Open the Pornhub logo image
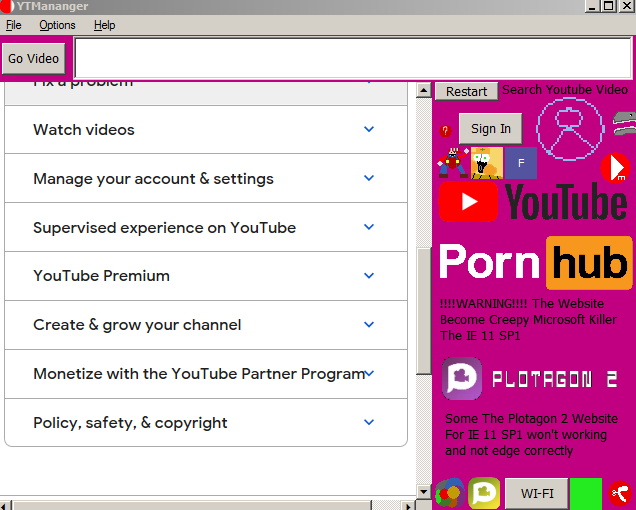 [536, 263]
